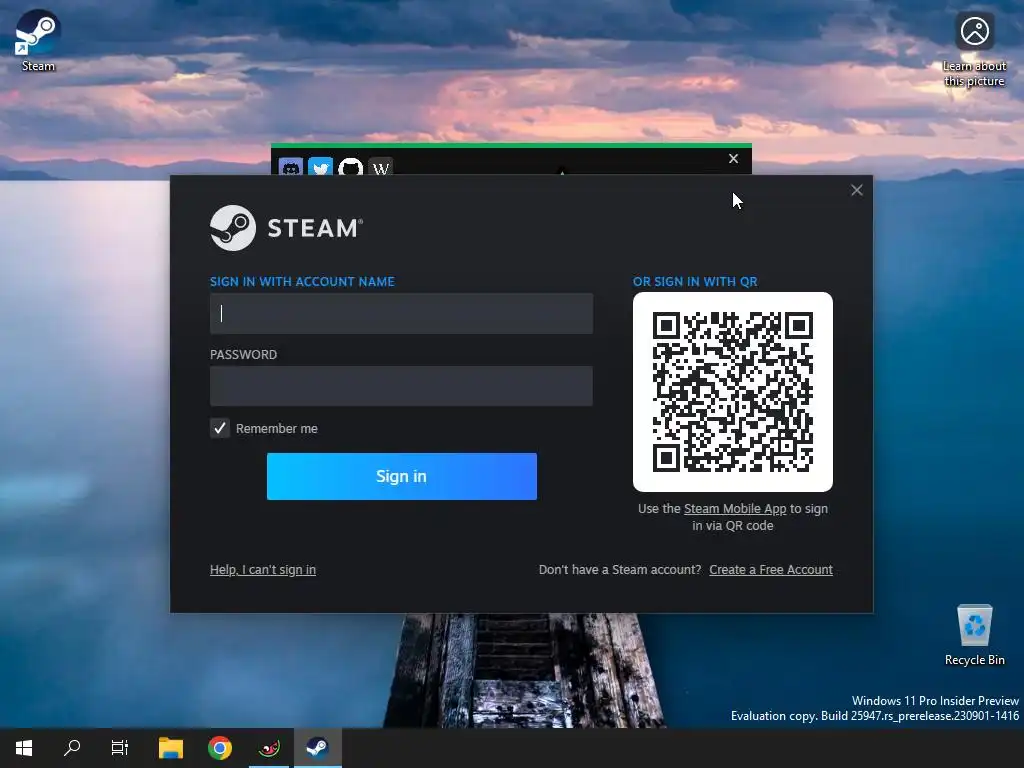Click the watermelon app icon on taskbar
The image size is (1024, 768).
click(268, 748)
